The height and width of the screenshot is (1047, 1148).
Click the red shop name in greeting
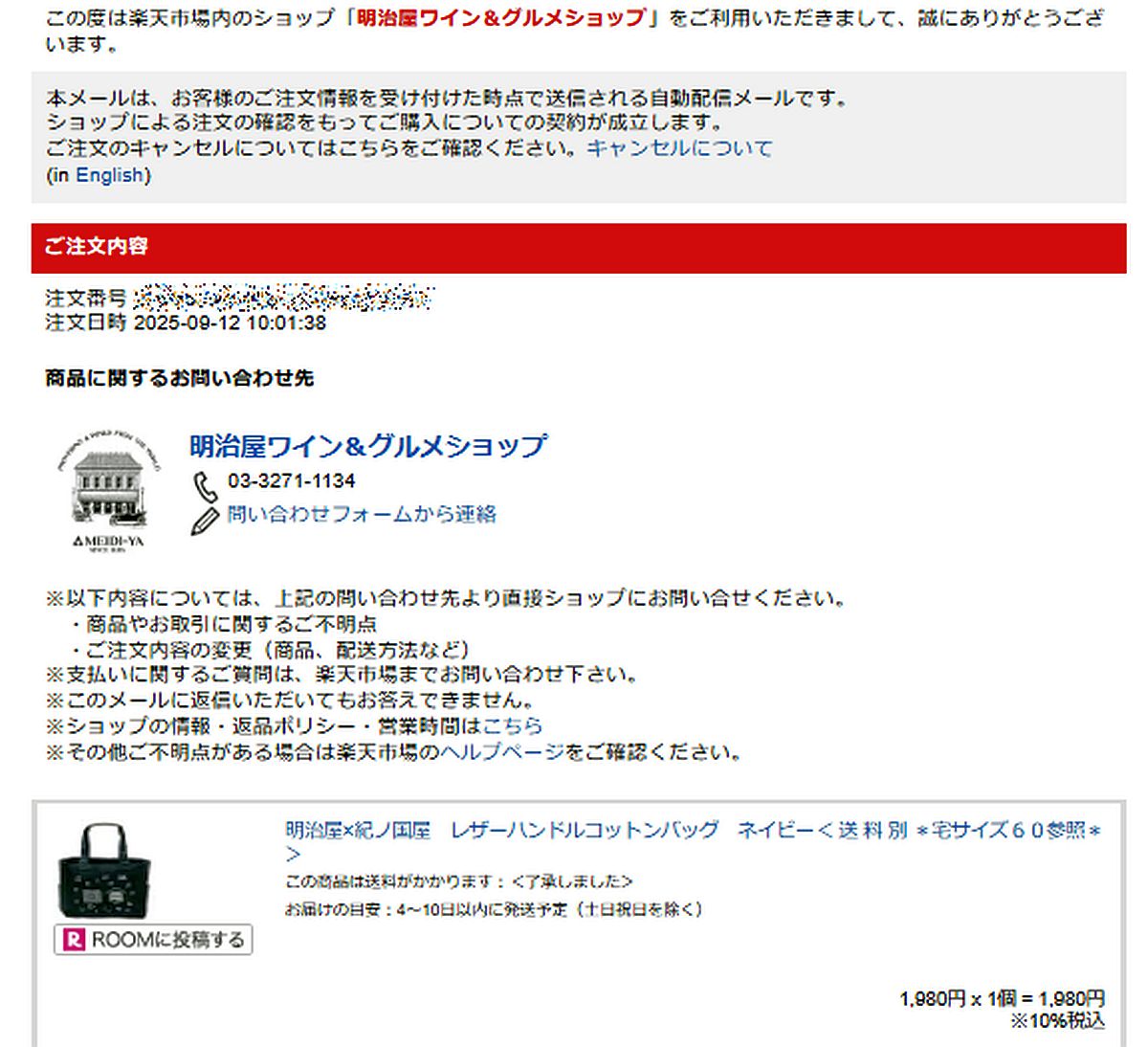(500, 19)
